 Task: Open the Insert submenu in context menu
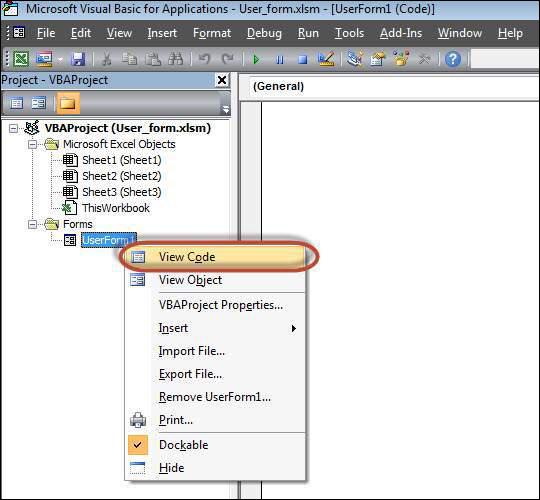(x=215, y=328)
